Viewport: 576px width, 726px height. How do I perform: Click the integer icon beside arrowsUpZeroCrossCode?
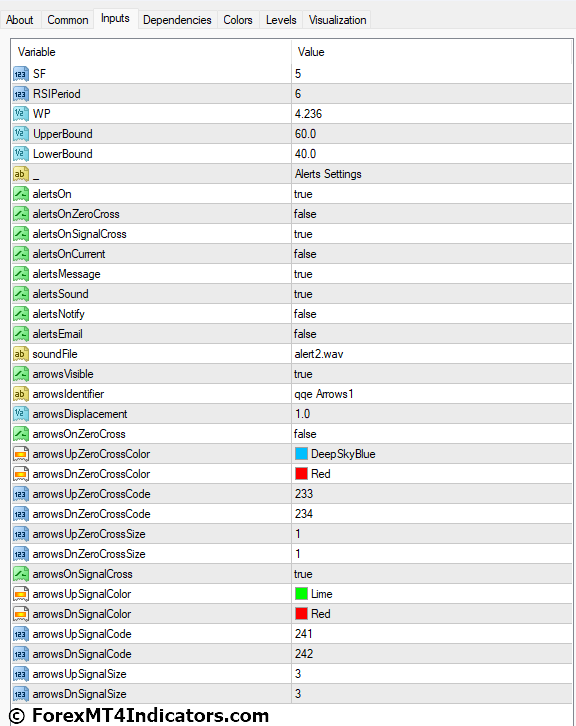pos(21,494)
